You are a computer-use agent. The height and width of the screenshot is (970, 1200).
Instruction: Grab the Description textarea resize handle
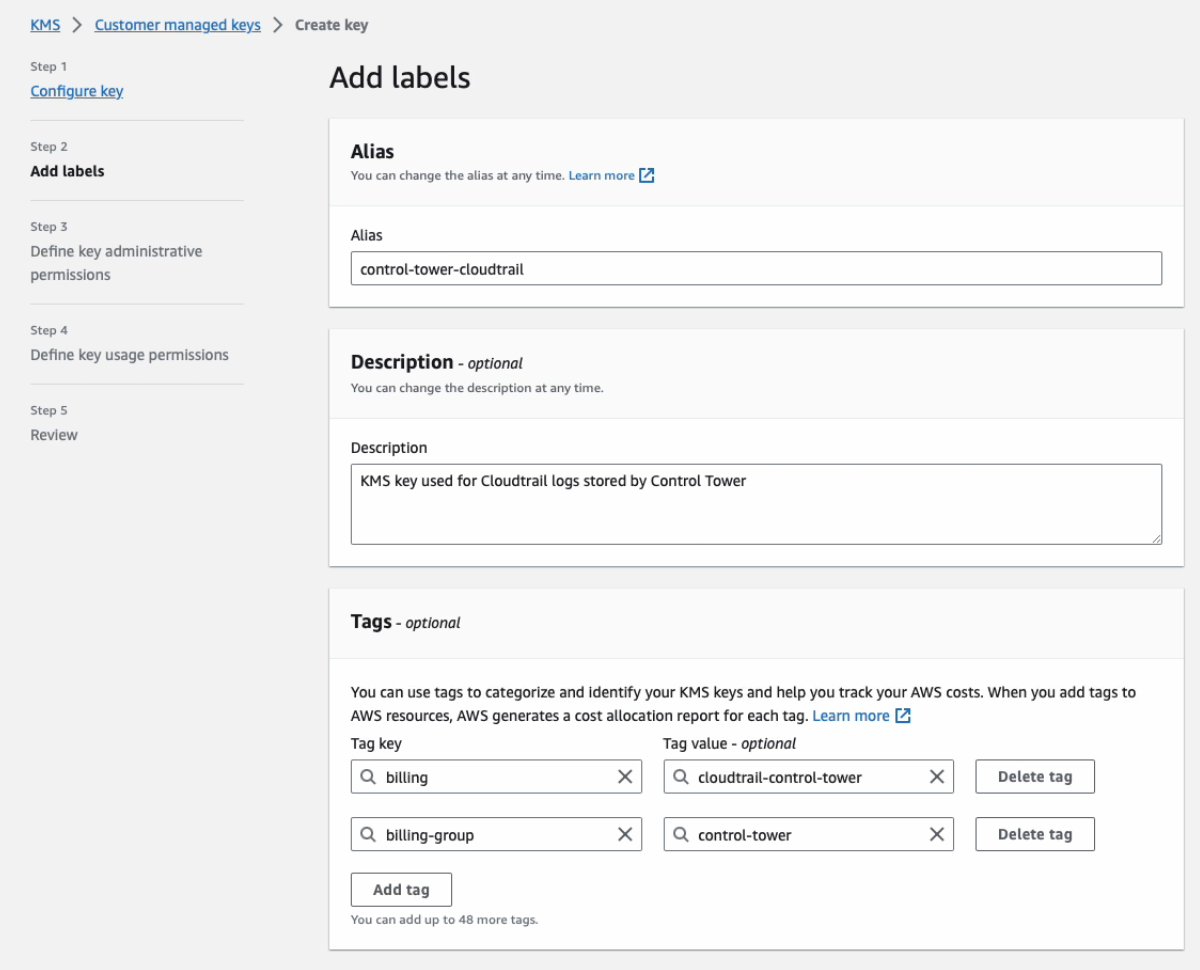tap(1155, 538)
